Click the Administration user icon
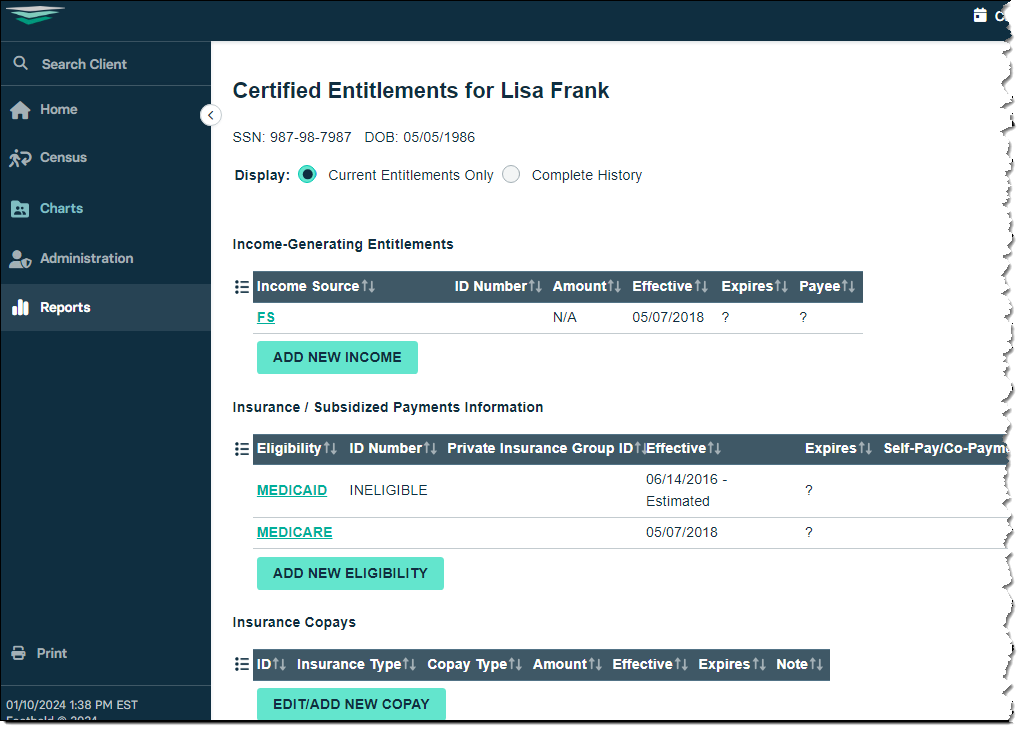 [20, 259]
